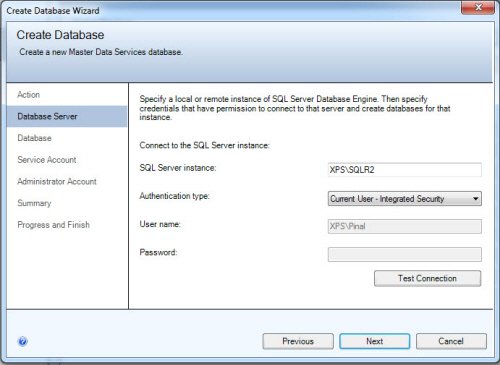Image resolution: width=500 pixels, height=365 pixels.
Task: Switch to the Summary step
Action: (34, 203)
